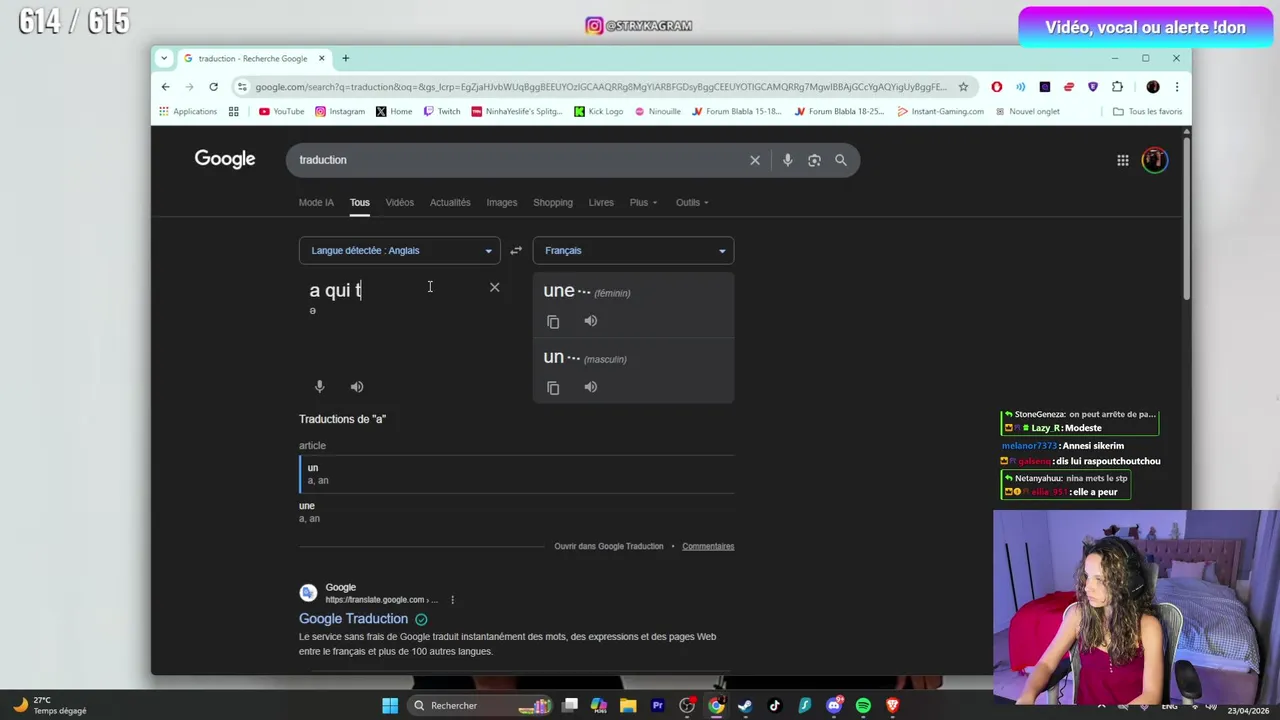Open Spotify from the taskbar
Viewport: 1280px width, 720px height.
tap(863, 706)
